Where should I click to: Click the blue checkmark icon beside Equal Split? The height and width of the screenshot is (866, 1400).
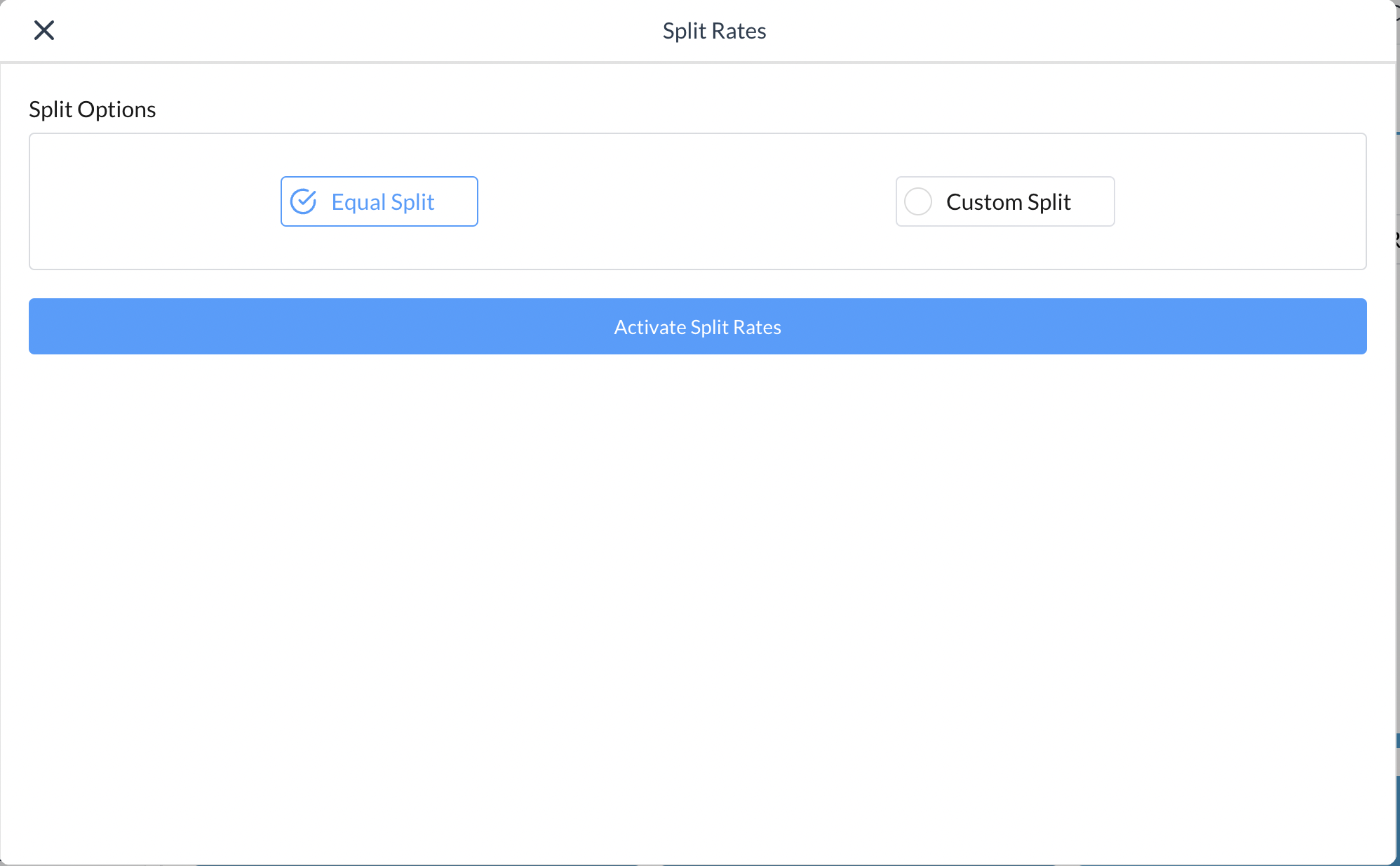(303, 201)
